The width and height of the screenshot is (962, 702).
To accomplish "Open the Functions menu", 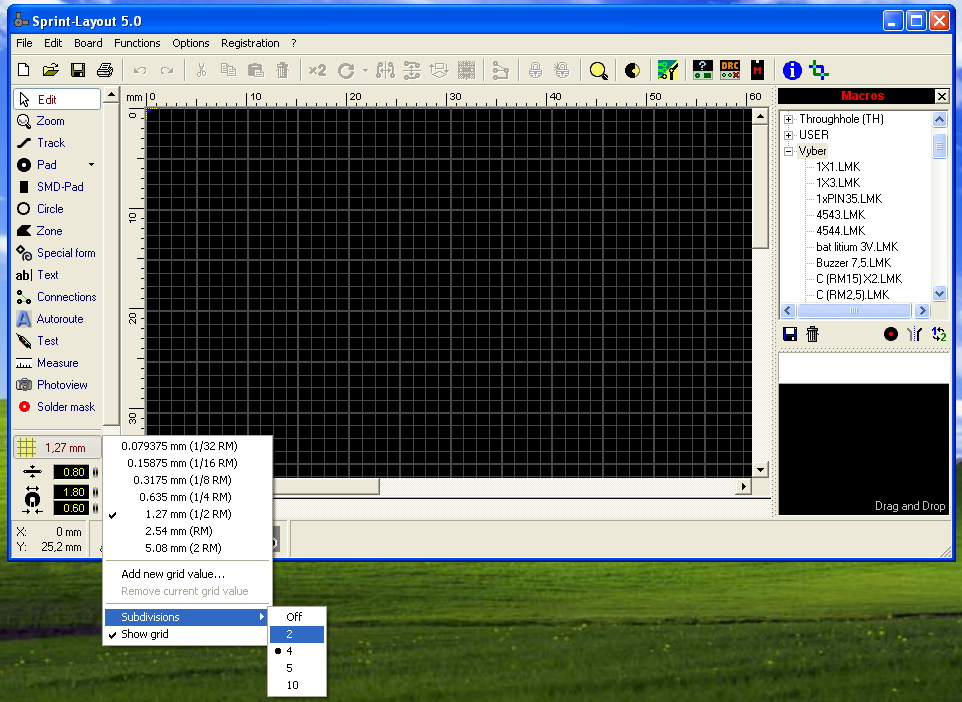I will pos(137,43).
